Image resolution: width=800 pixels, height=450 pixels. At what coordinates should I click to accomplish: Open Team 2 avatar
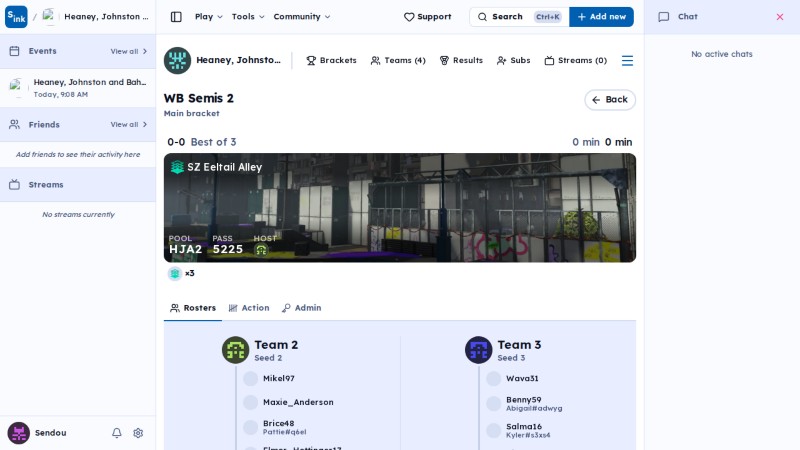(235, 350)
